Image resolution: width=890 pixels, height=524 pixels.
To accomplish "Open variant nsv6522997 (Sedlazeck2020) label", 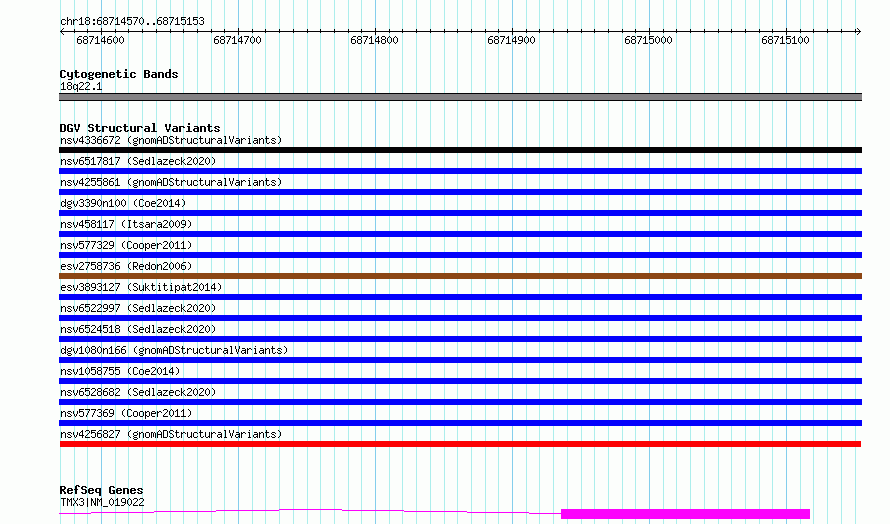I will (138, 308).
